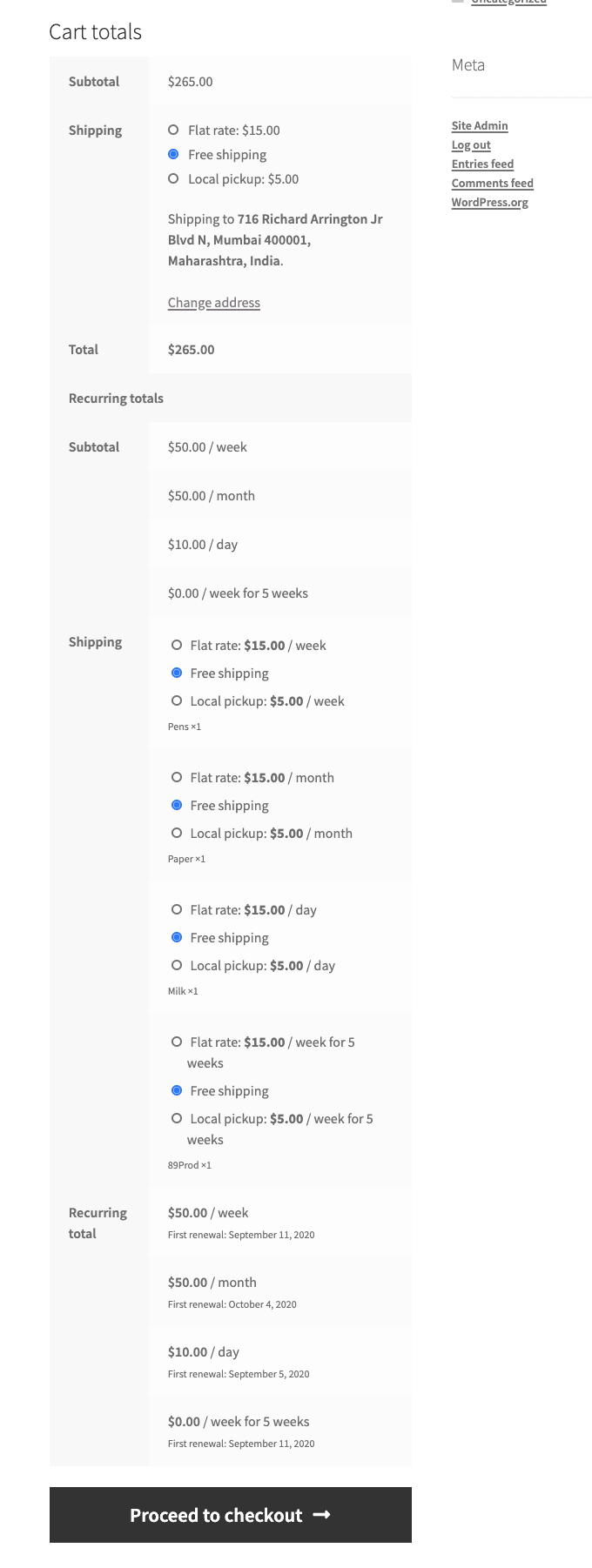Select Flat rate shipping for the 89Prod subscription
Screen dimensions: 592x1568
coord(177,1042)
